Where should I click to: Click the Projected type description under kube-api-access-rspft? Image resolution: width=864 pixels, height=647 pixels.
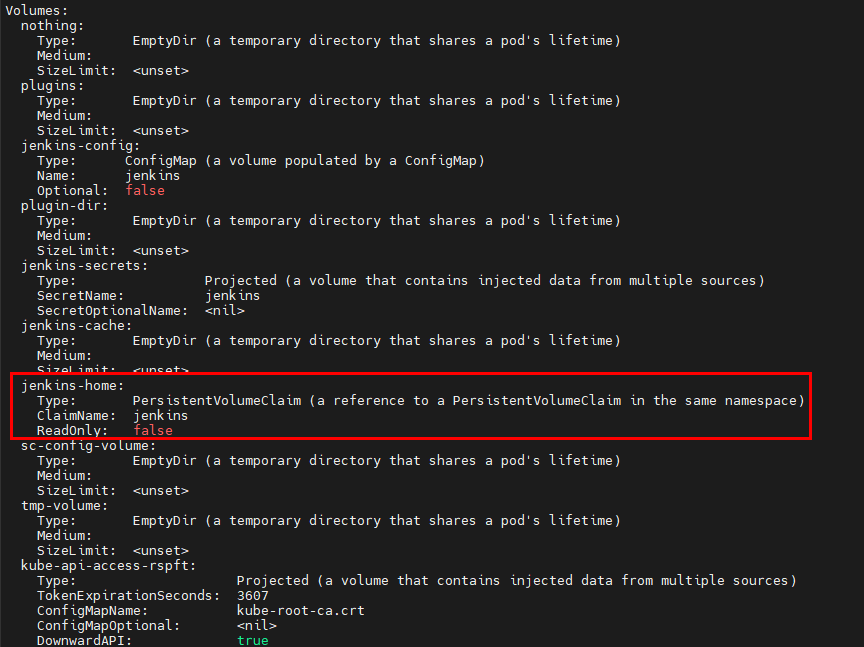[x=516, y=581]
